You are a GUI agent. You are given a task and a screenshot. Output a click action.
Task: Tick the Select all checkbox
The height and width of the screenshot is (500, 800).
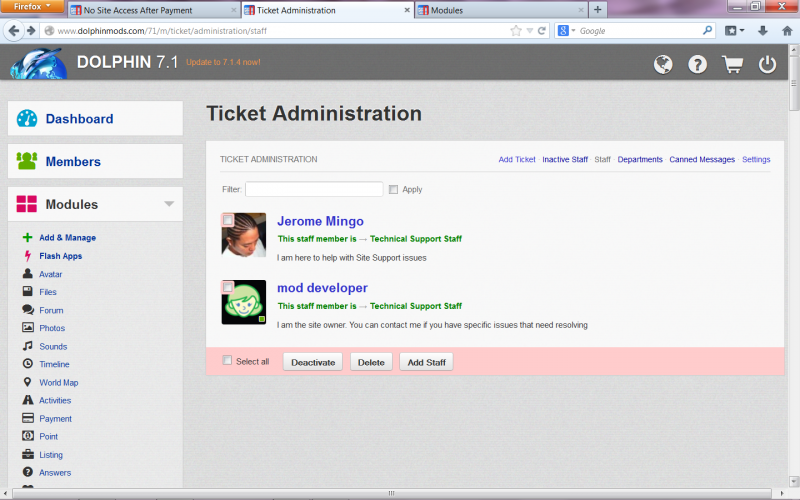tap(227, 360)
